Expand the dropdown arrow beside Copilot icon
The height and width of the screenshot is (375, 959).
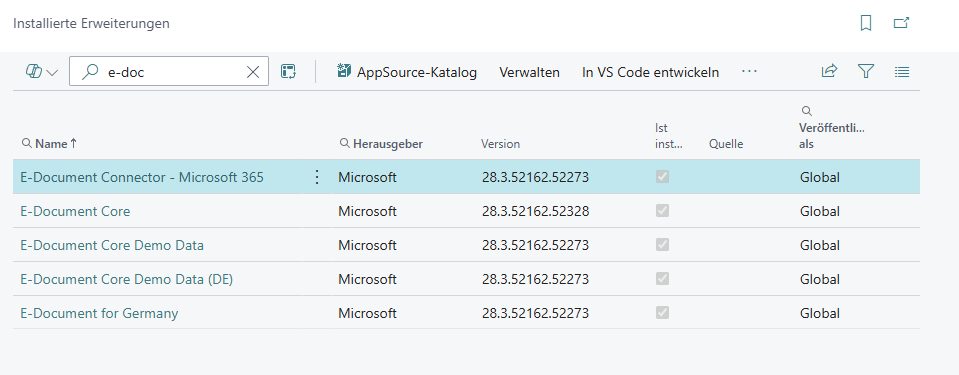(53, 73)
